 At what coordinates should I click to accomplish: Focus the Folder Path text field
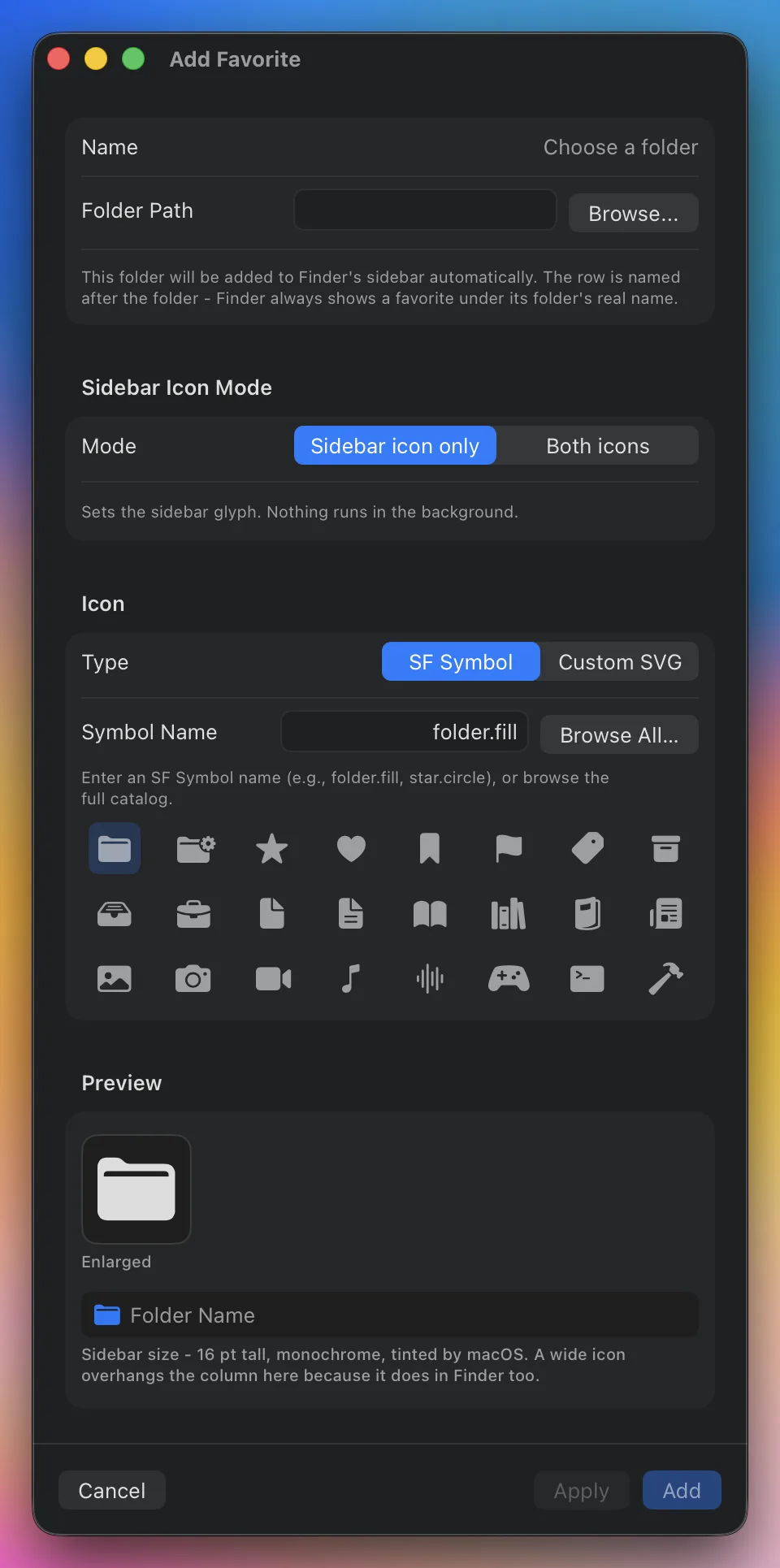[425, 210]
